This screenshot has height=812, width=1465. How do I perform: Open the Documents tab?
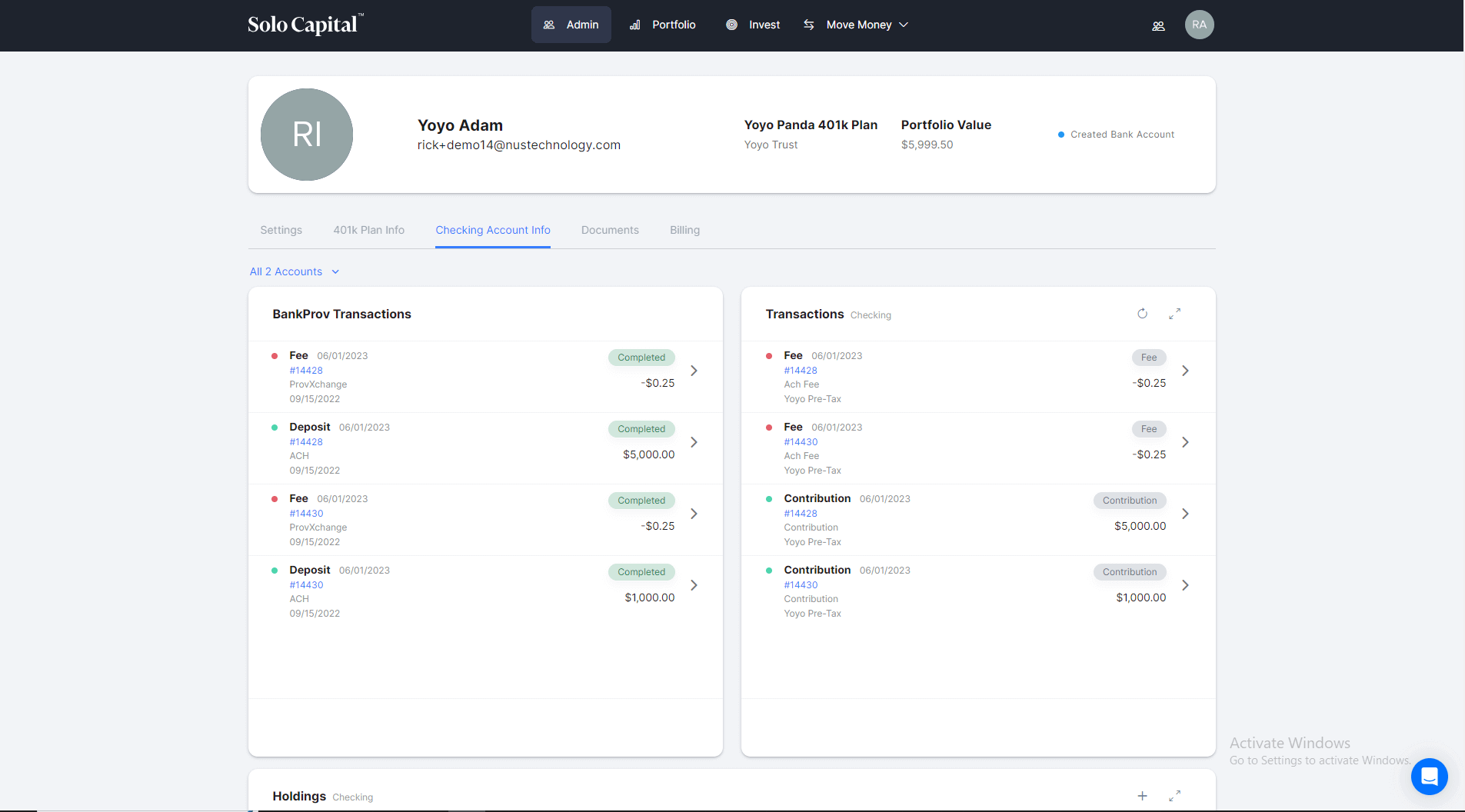coord(610,230)
